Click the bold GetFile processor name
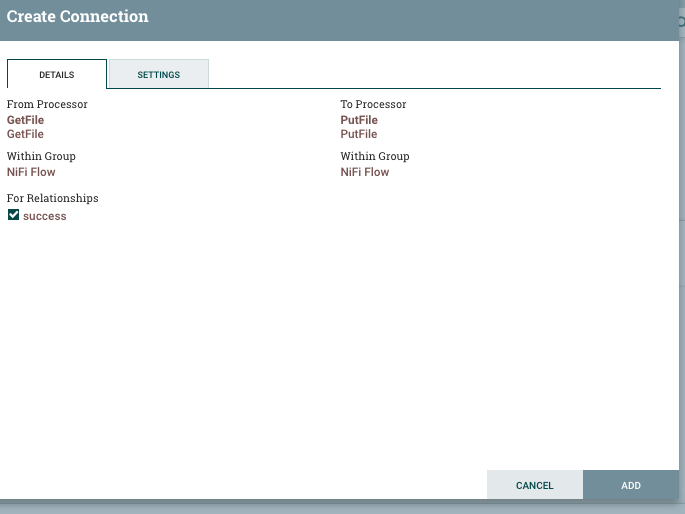Screen dimensions: 685x514 (x=26, y=120)
